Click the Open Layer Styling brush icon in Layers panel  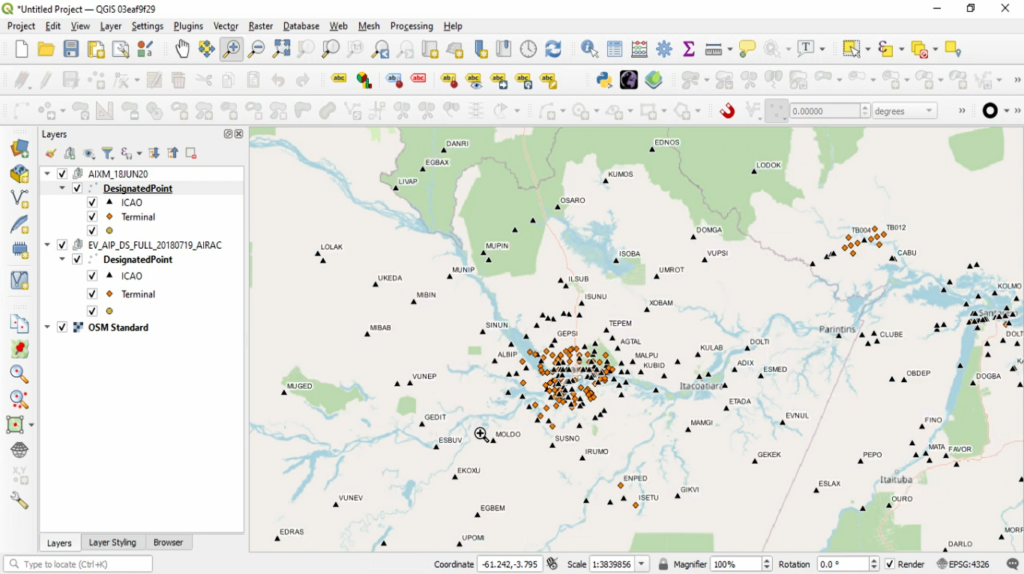[50, 153]
